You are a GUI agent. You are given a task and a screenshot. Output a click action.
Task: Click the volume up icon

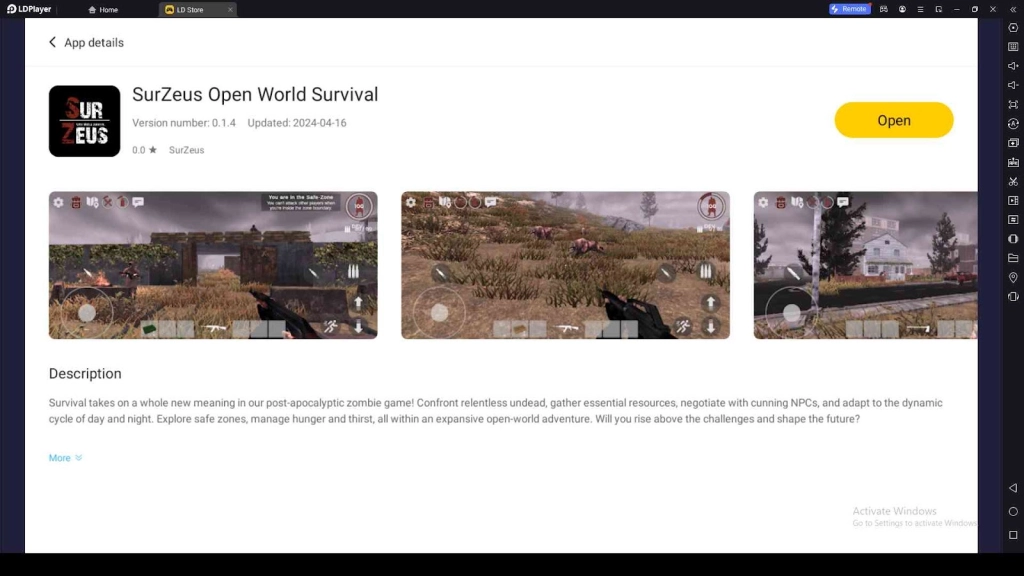tap(1013, 66)
